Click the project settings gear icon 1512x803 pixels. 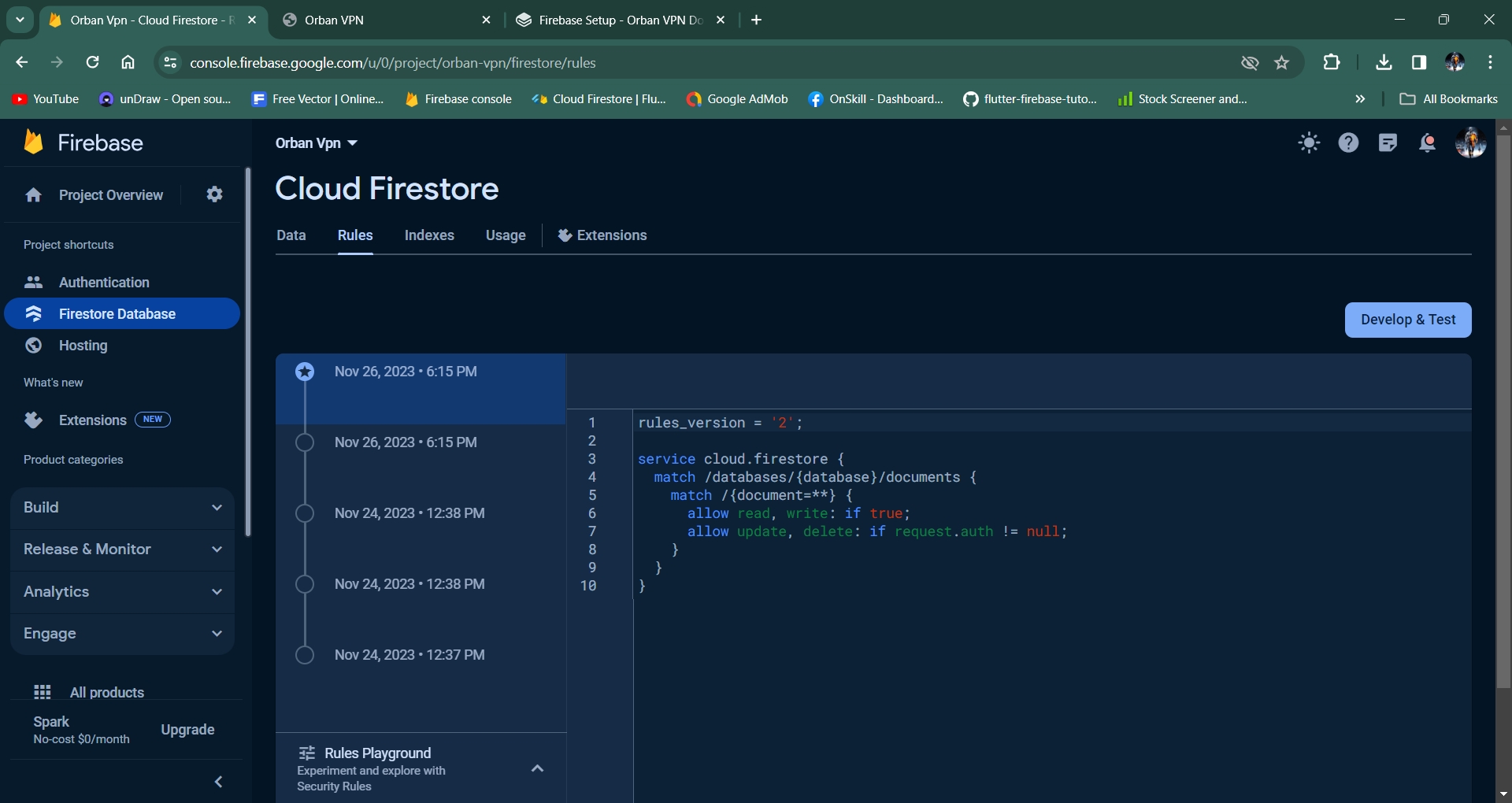click(214, 194)
